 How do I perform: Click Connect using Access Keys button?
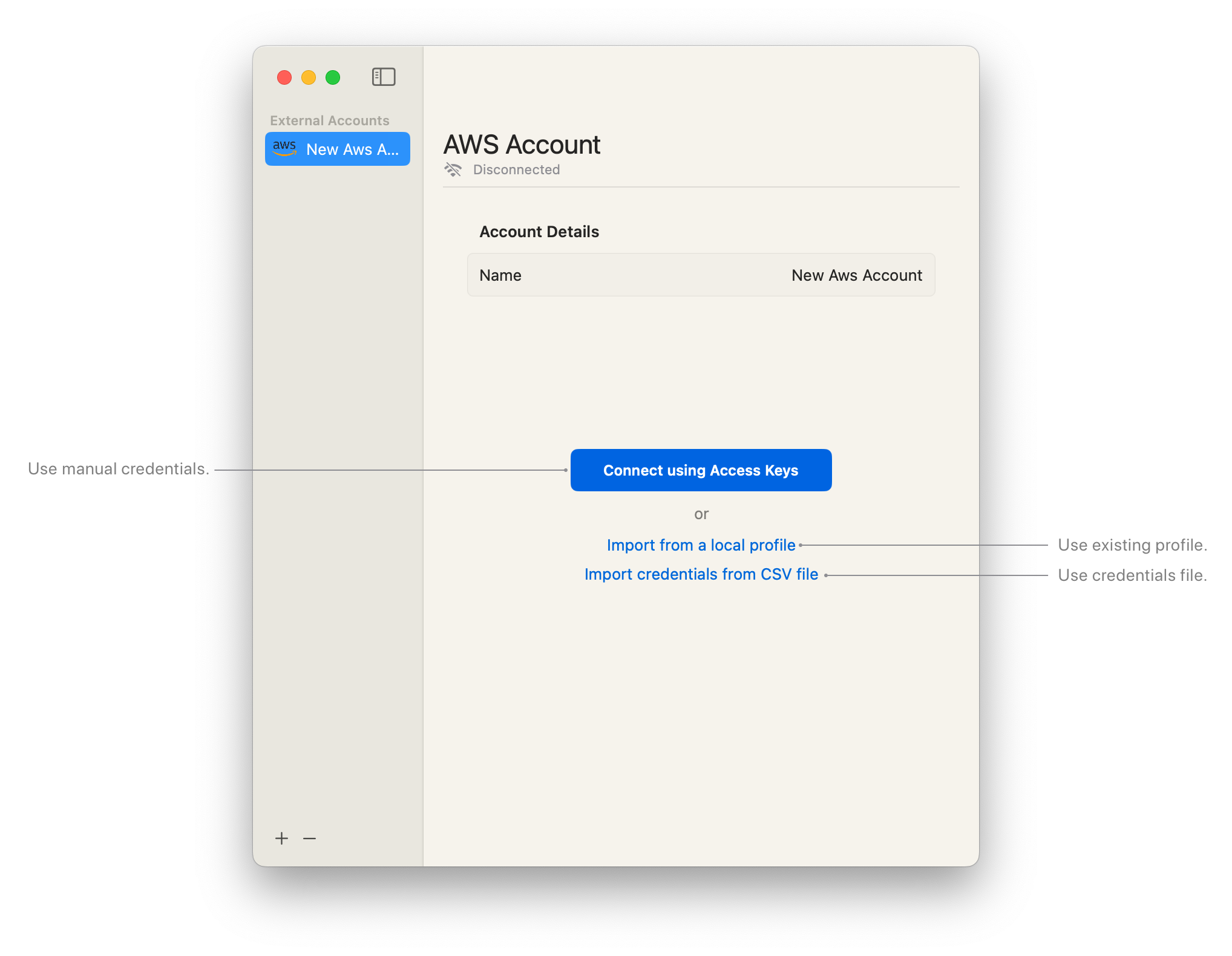(701, 470)
